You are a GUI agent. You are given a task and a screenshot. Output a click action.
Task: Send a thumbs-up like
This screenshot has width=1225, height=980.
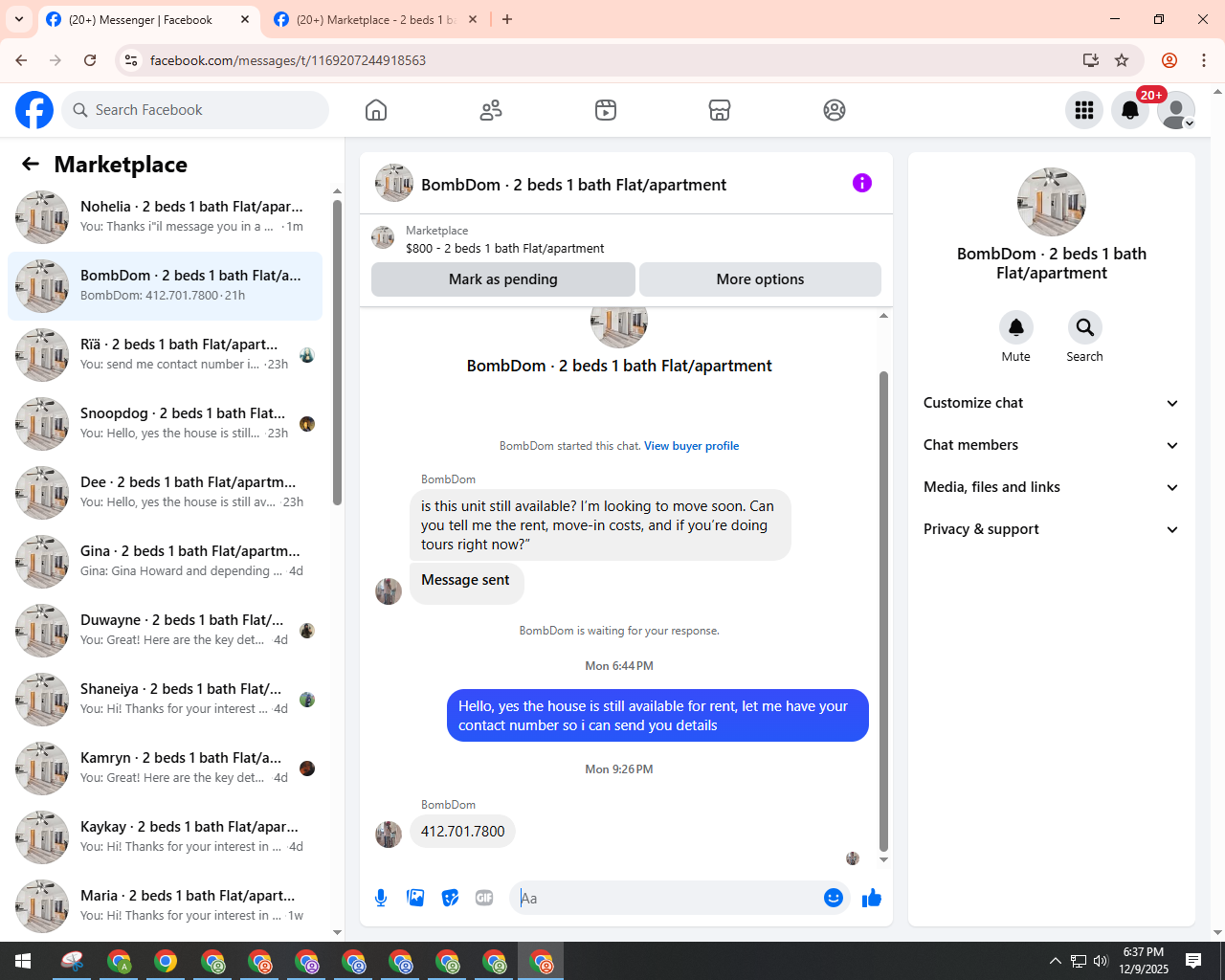coord(872,898)
